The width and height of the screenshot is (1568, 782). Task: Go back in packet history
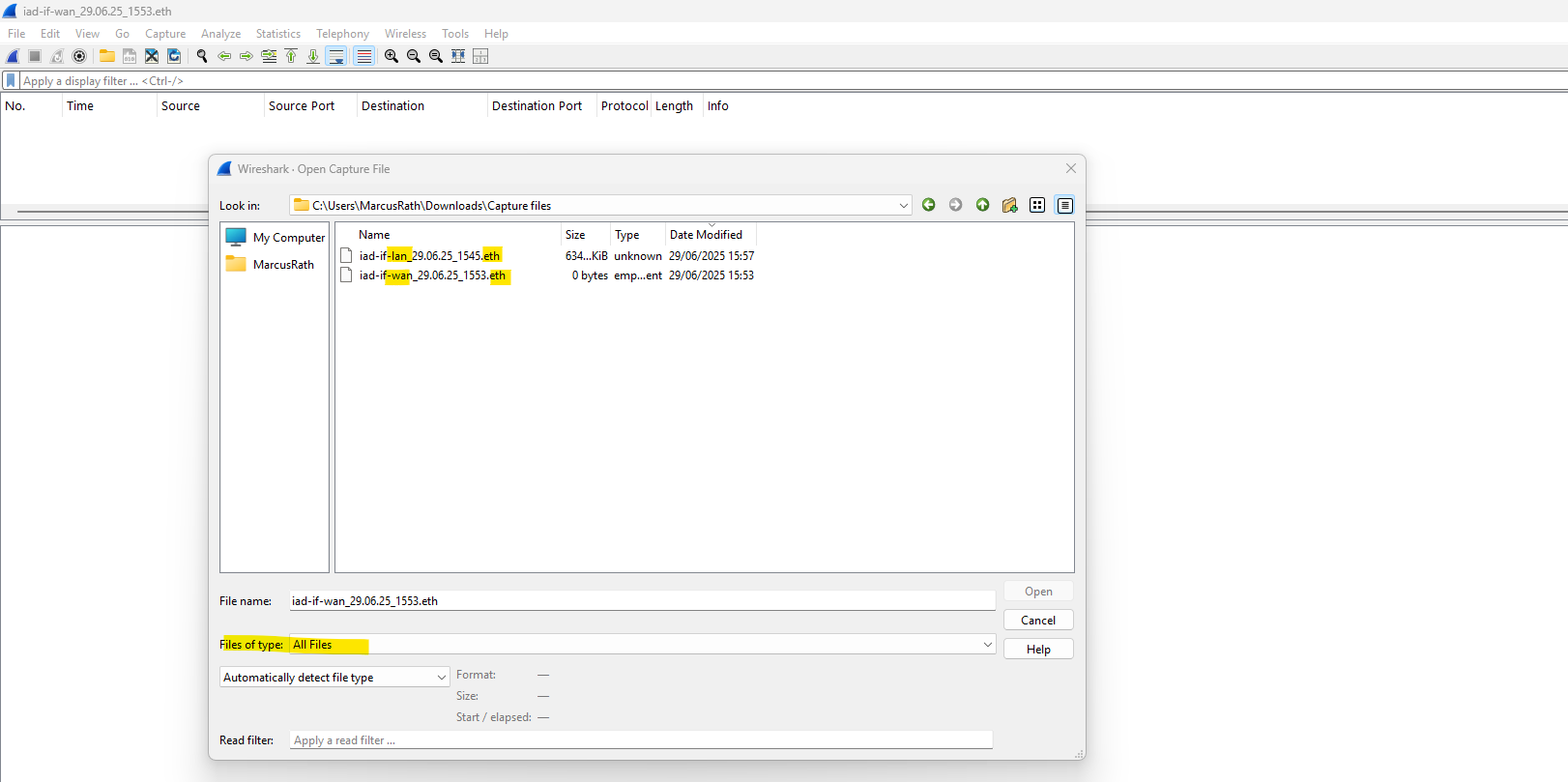click(x=224, y=56)
